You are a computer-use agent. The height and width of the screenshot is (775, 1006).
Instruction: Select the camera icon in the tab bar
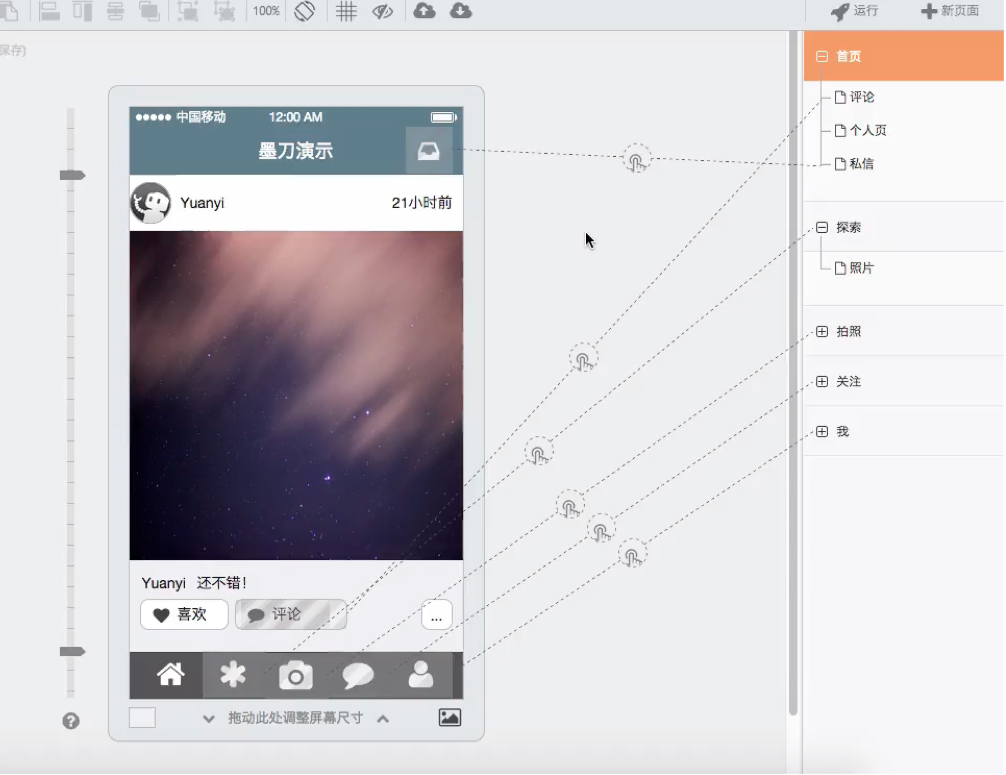296,676
